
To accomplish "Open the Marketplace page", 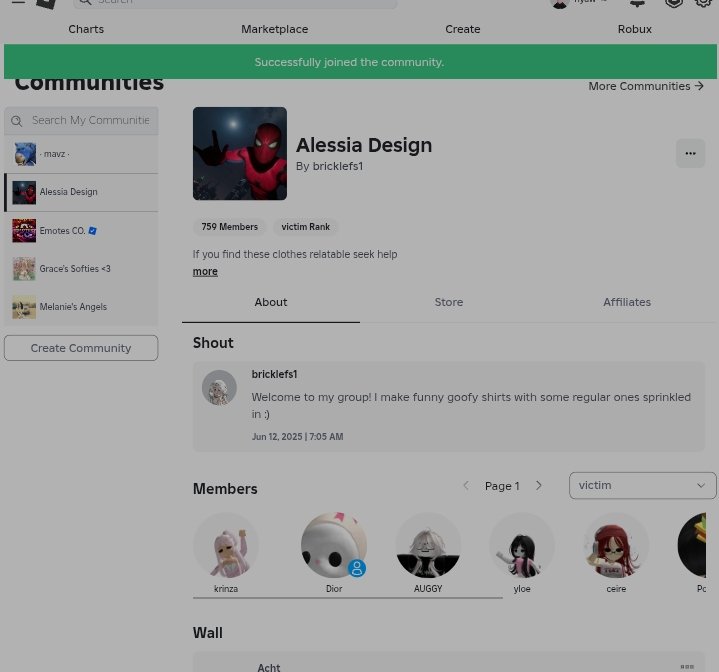I will [274, 29].
